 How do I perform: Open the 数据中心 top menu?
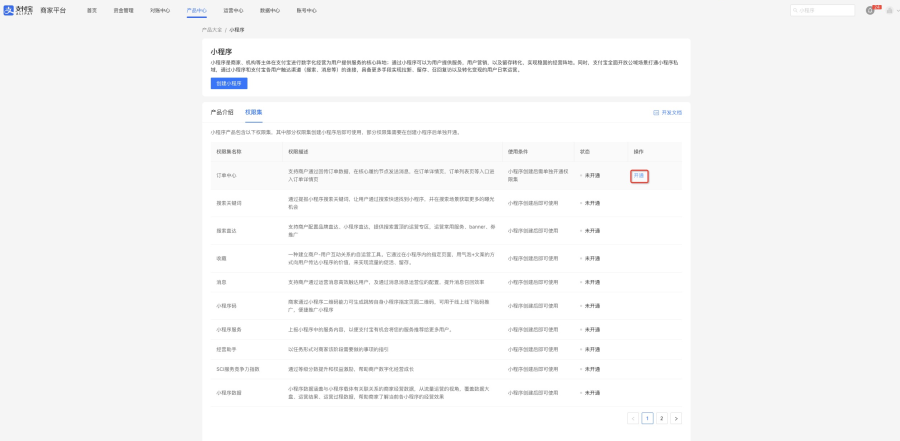coord(270,10)
